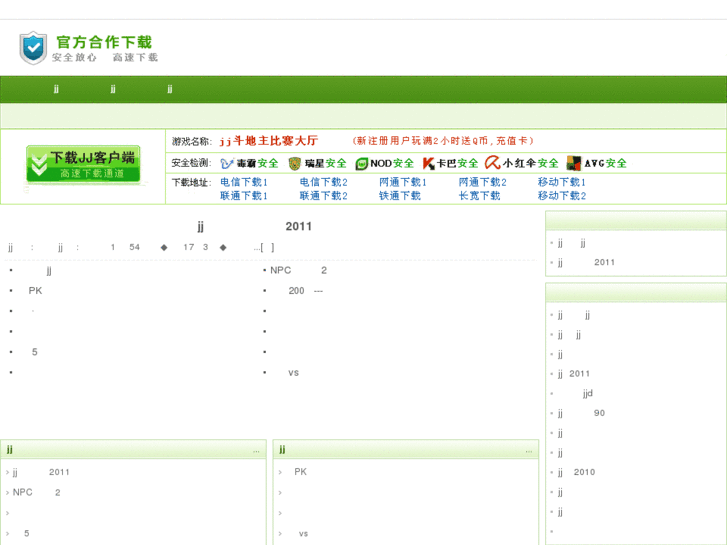Open the 移动下载2 download link
This screenshot has height=545, width=727.
(x=561, y=196)
